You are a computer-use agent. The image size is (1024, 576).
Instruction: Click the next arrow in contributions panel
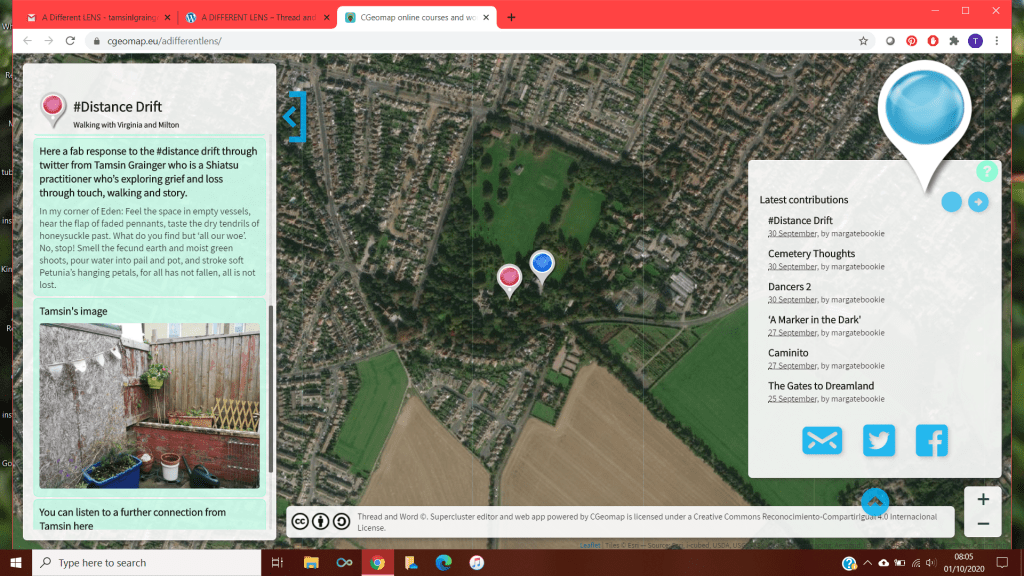[978, 202]
